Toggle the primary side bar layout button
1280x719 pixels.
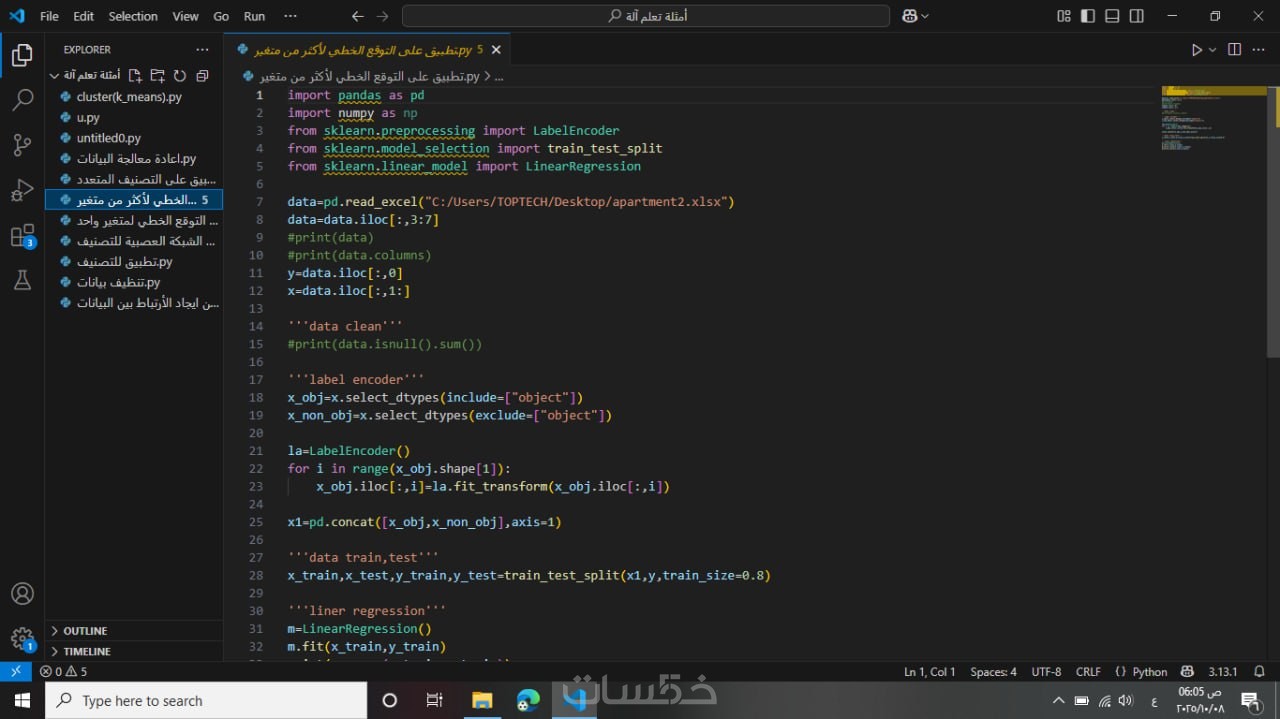pos(1088,16)
